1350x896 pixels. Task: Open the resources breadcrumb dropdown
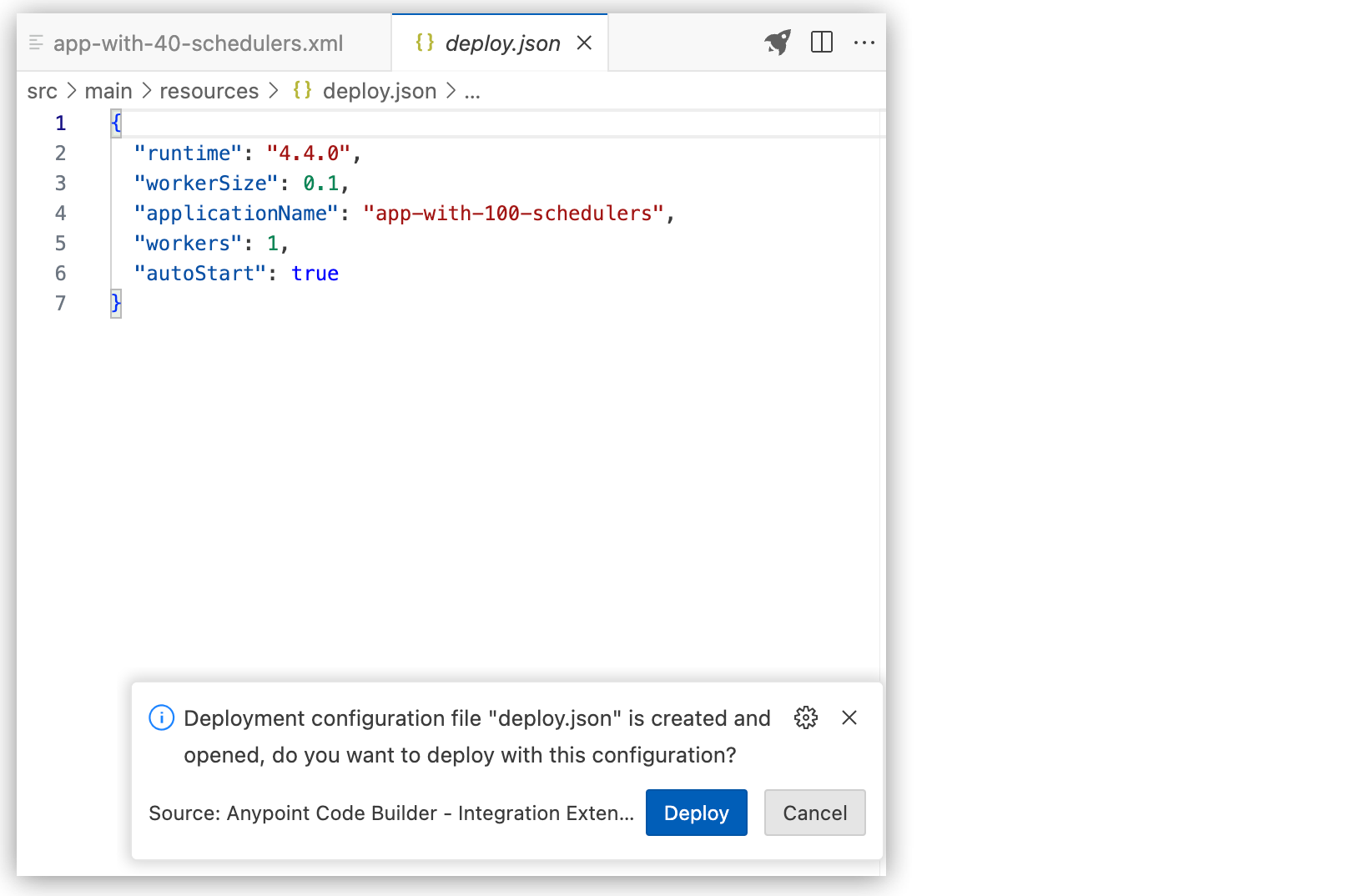coord(209,90)
